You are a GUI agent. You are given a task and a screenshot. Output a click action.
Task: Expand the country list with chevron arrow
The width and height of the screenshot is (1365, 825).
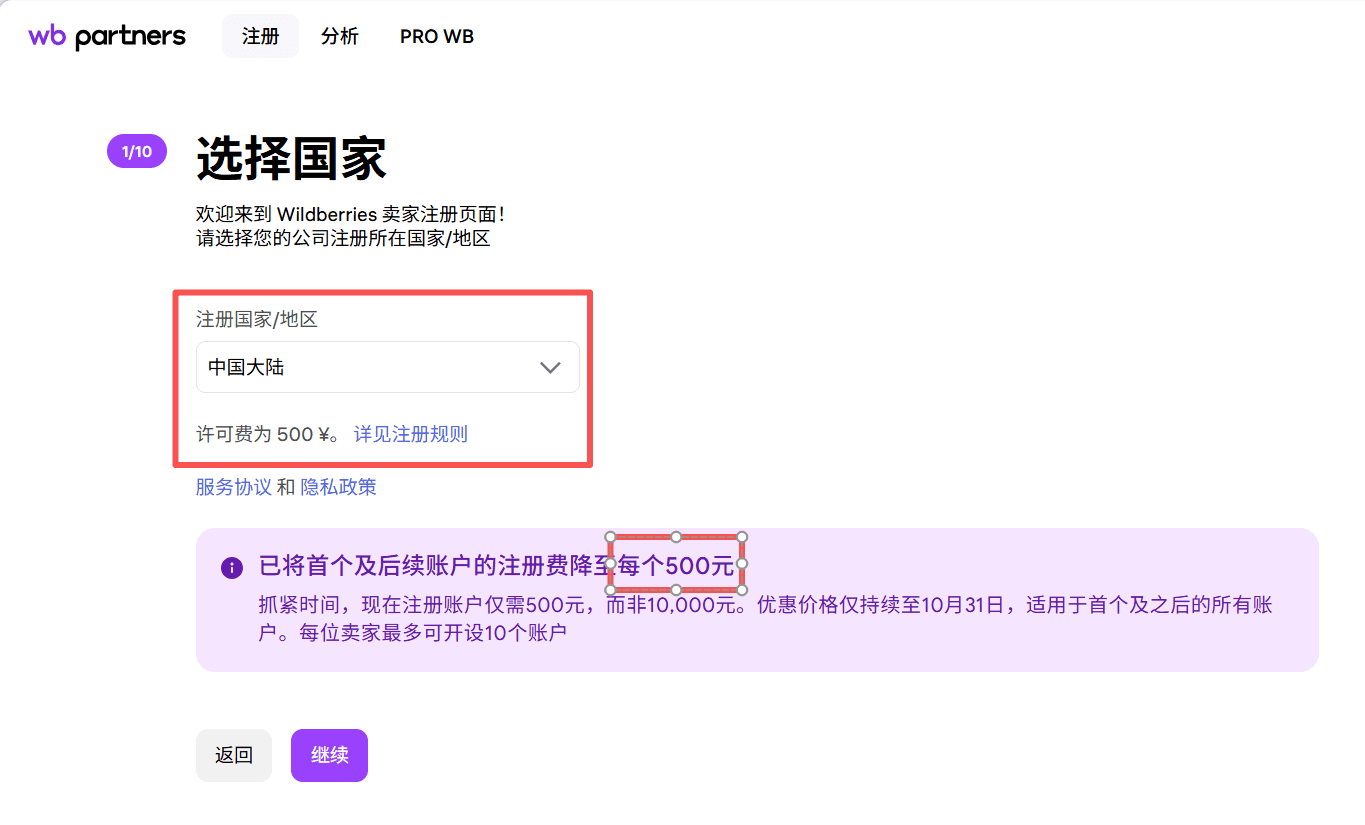[x=550, y=367]
